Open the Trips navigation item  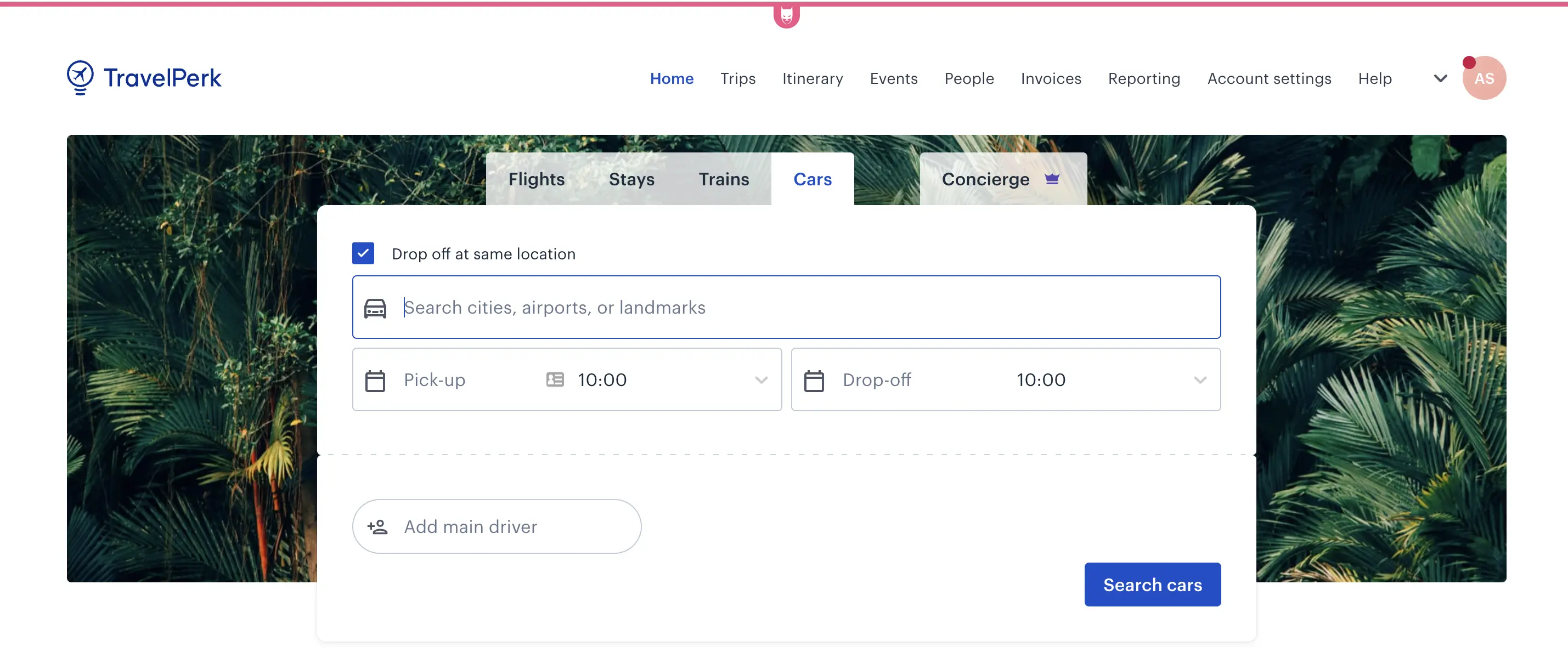pos(738,78)
